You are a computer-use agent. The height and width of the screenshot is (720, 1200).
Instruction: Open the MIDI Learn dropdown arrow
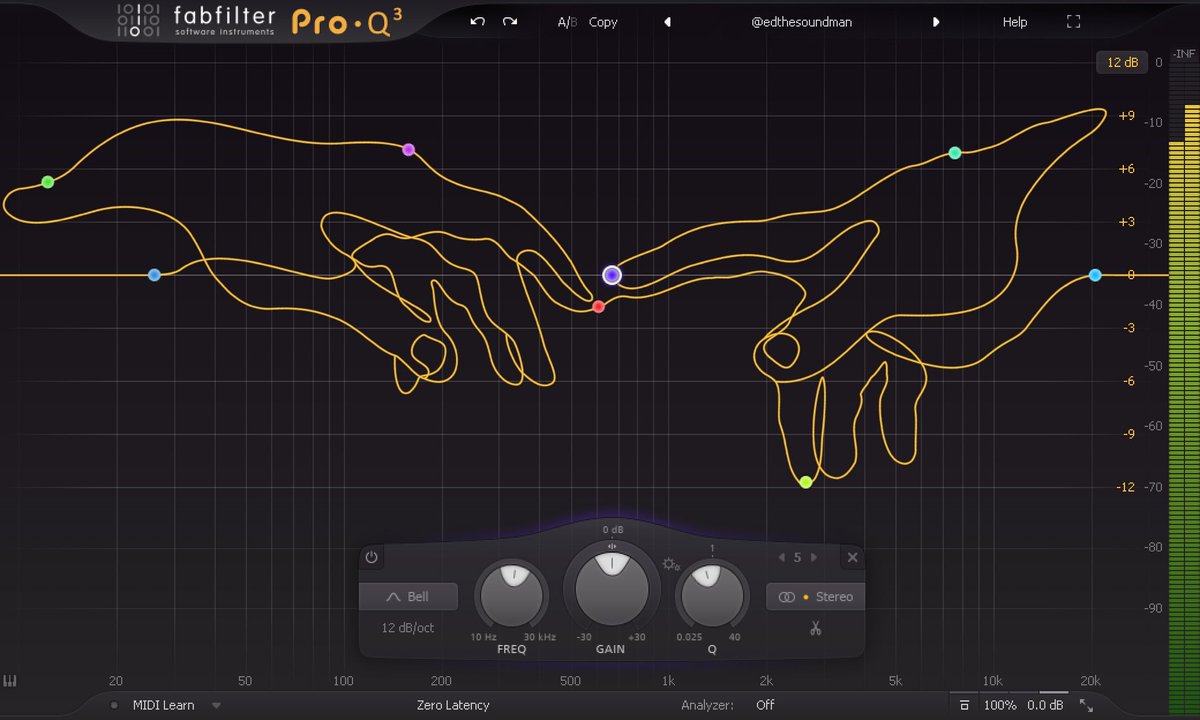pos(215,705)
